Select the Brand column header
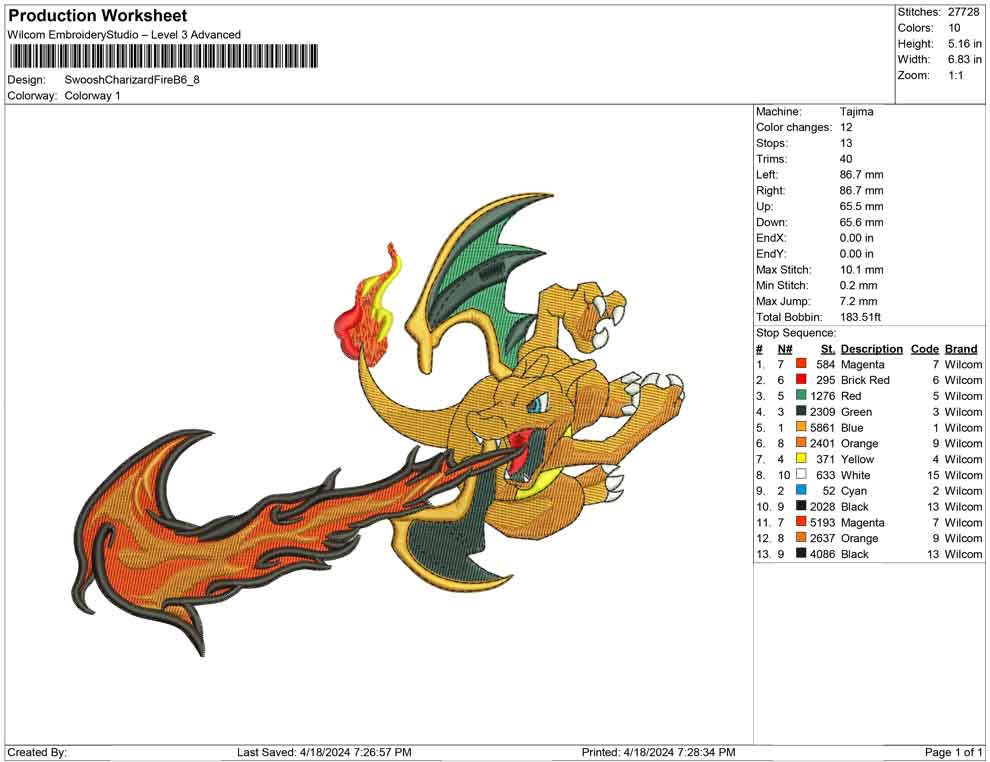This screenshot has width=990, height=762. (961, 348)
